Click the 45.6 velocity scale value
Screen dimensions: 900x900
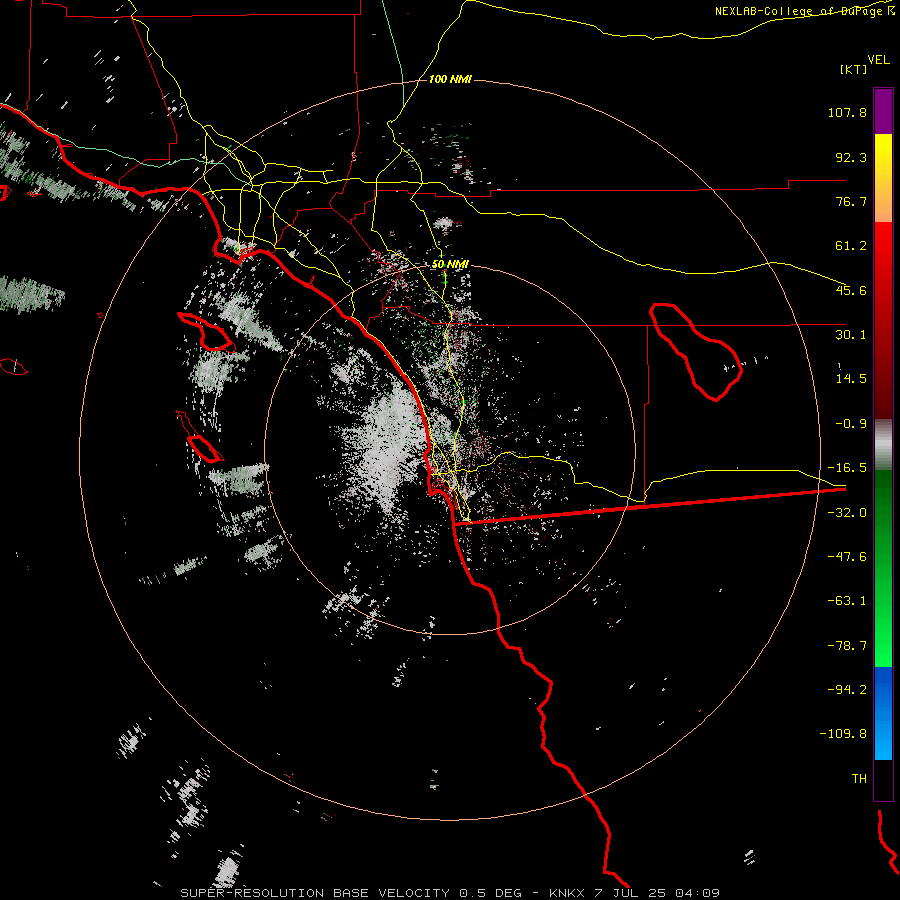click(x=851, y=290)
